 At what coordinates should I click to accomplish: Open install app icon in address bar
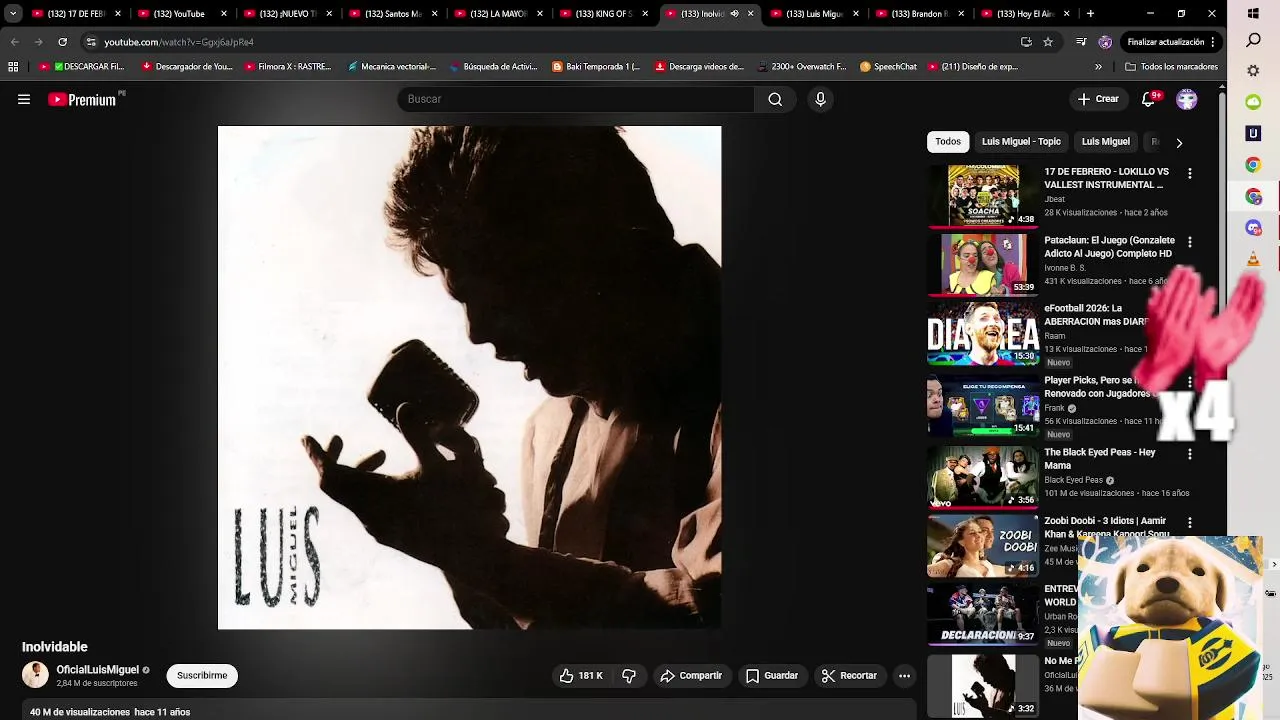[1026, 42]
